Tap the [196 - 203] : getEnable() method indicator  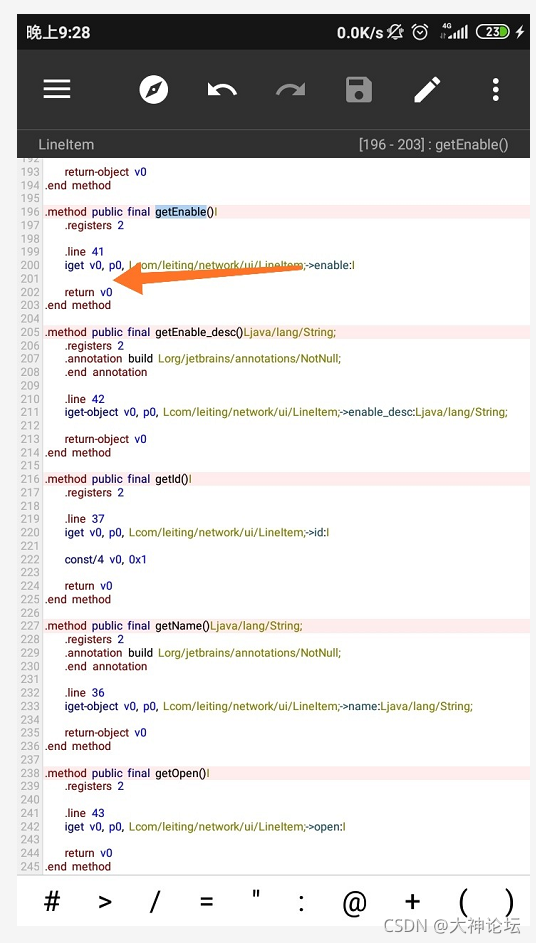tap(434, 144)
